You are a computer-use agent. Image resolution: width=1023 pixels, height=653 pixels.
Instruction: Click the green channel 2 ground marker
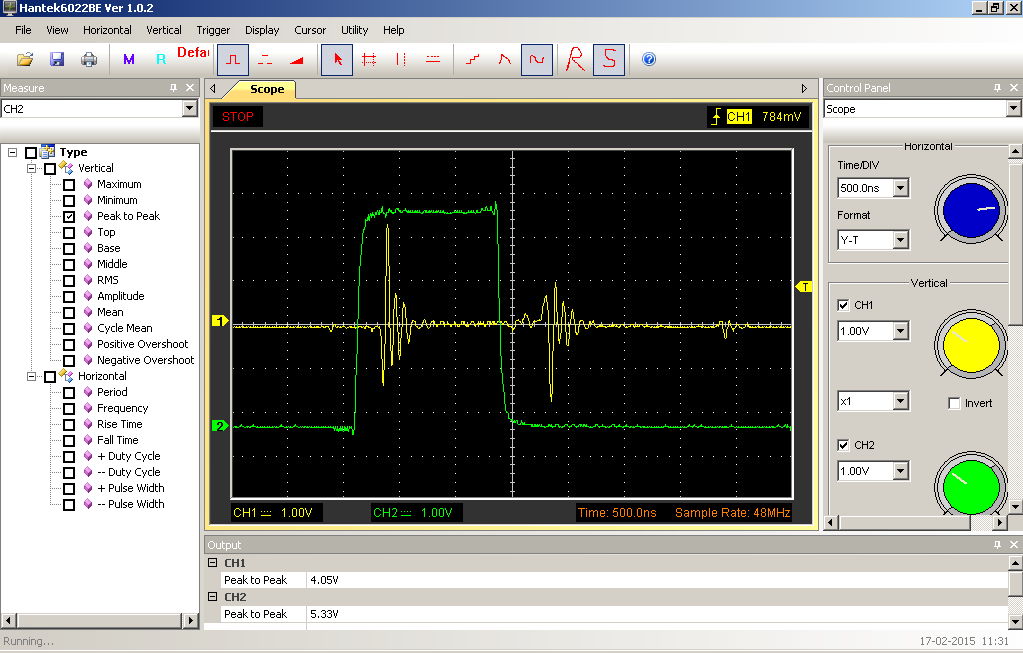tap(220, 426)
